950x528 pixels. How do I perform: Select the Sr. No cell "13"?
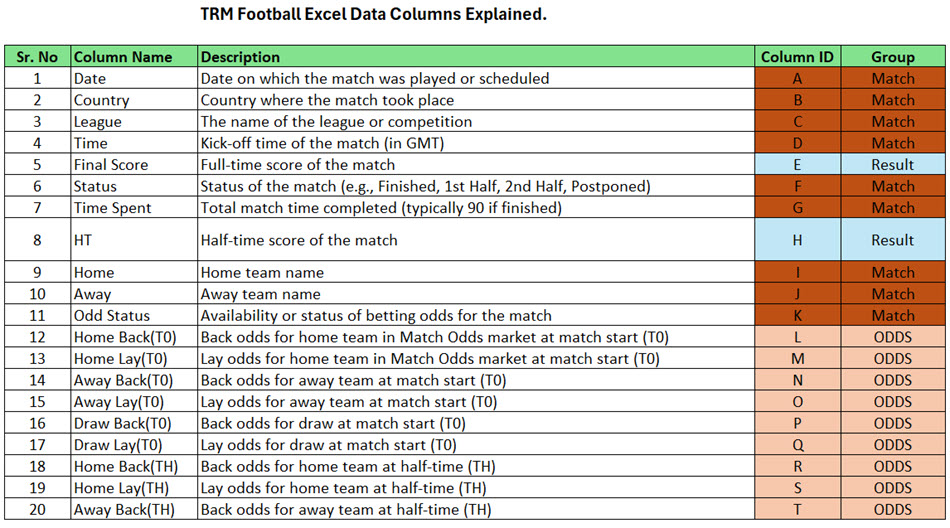point(38,358)
